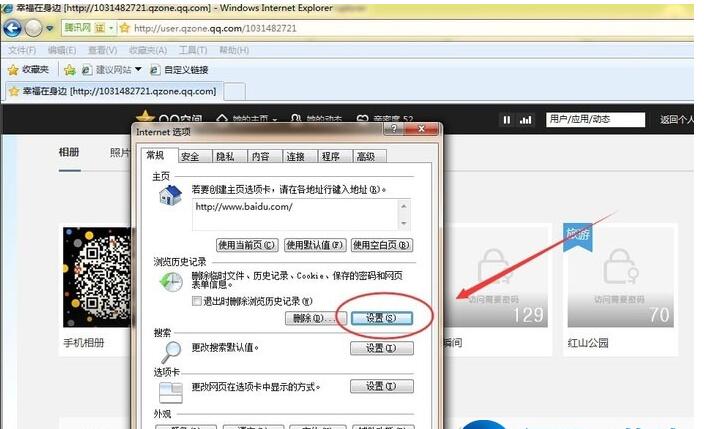Expand the 建议网站 dropdown arrow

point(139,70)
